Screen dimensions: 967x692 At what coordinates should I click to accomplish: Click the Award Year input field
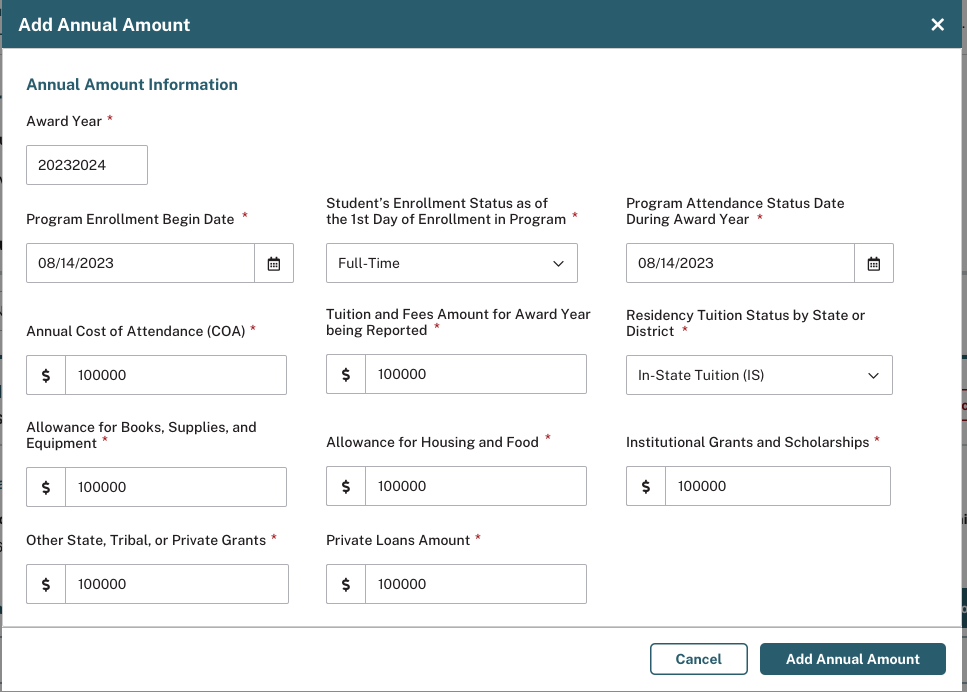point(87,165)
